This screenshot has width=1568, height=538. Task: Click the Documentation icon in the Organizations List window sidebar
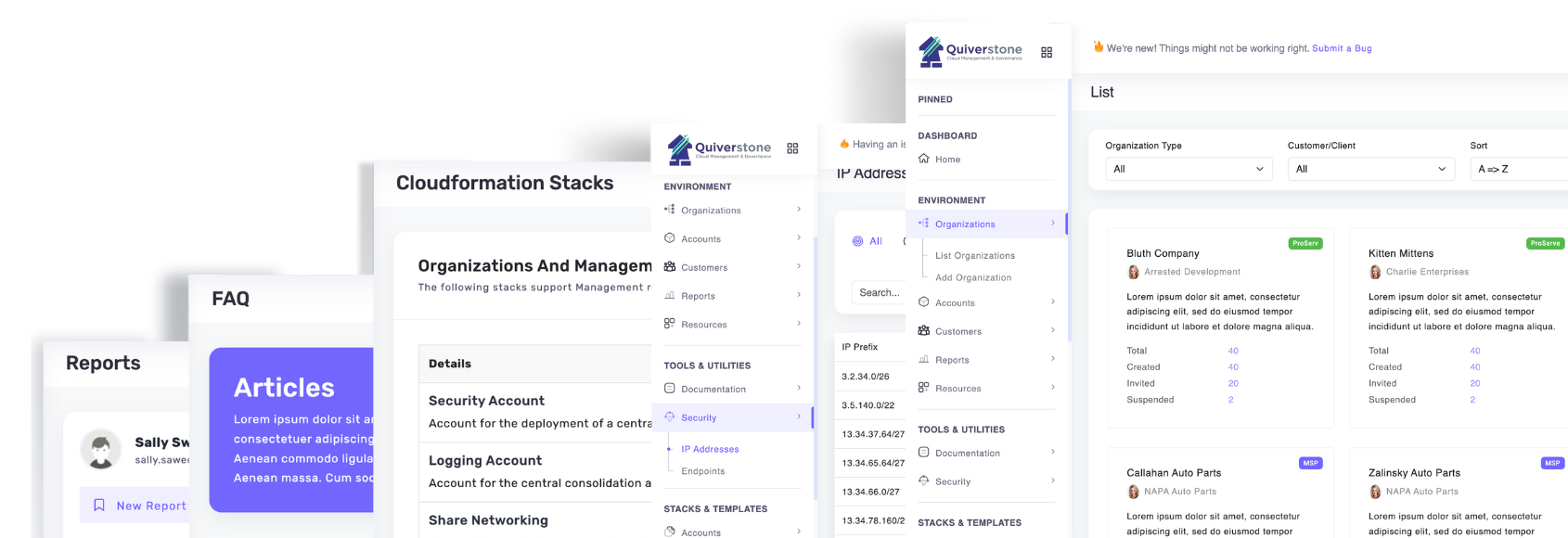tap(924, 453)
